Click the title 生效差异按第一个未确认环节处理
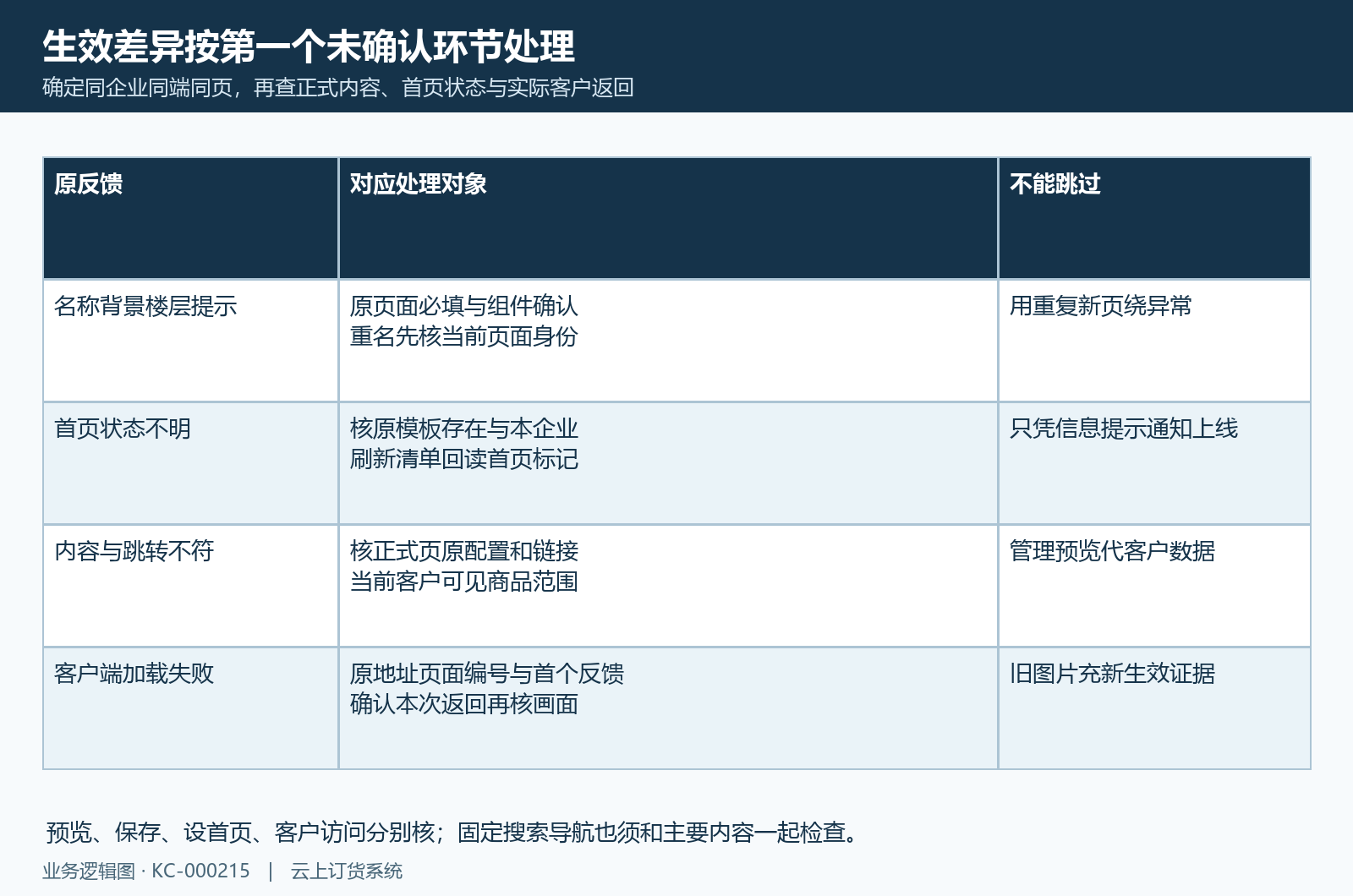Image resolution: width=1353 pixels, height=896 pixels. (309, 46)
